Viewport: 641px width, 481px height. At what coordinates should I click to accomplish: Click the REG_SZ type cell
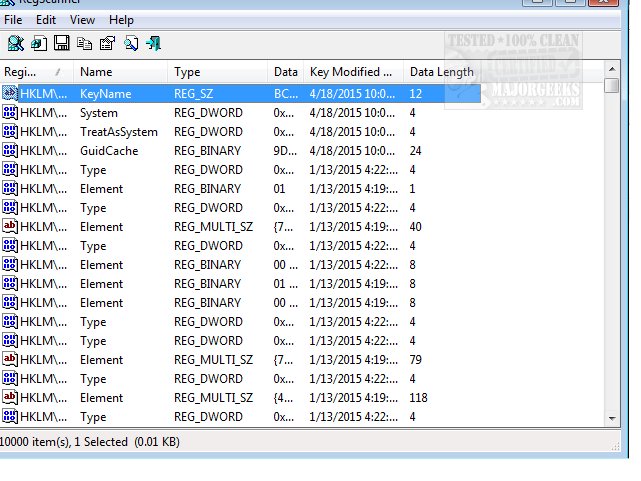coord(194,94)
